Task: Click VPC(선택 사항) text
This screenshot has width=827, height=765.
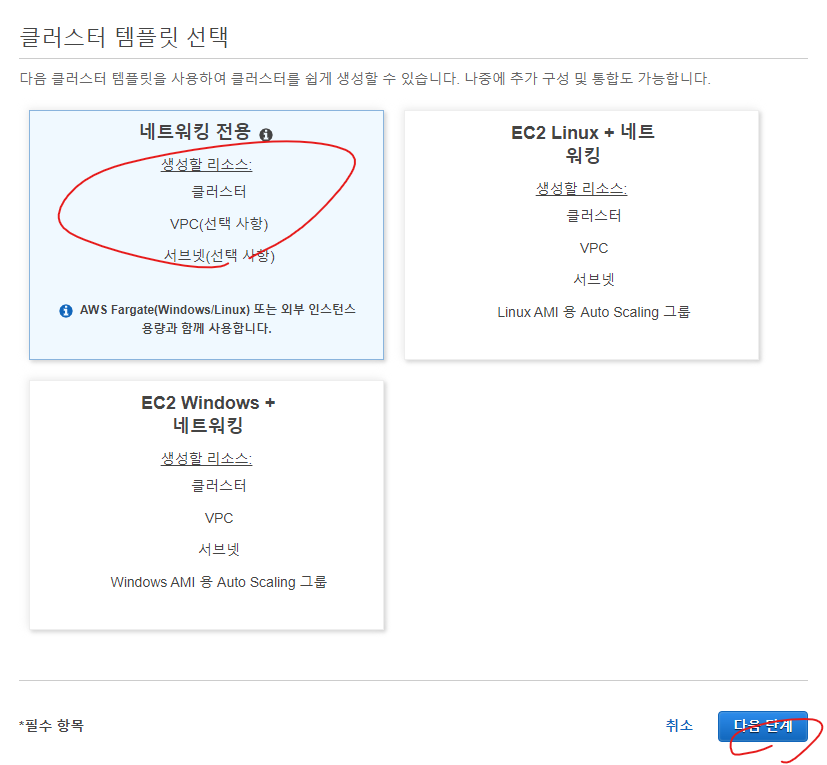Action: click(x=219, y=224)
